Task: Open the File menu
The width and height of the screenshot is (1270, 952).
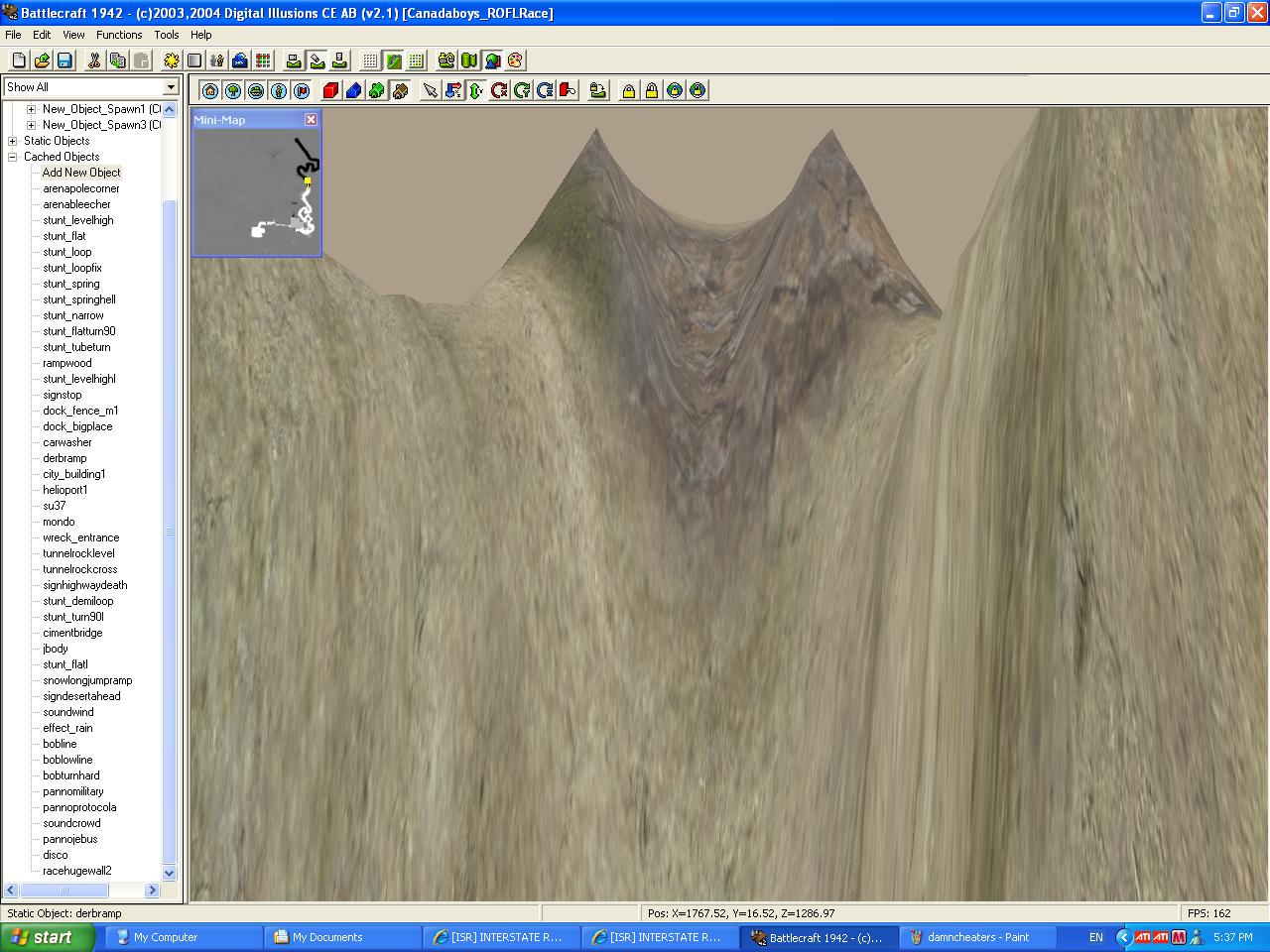Action: pos(13,35)
